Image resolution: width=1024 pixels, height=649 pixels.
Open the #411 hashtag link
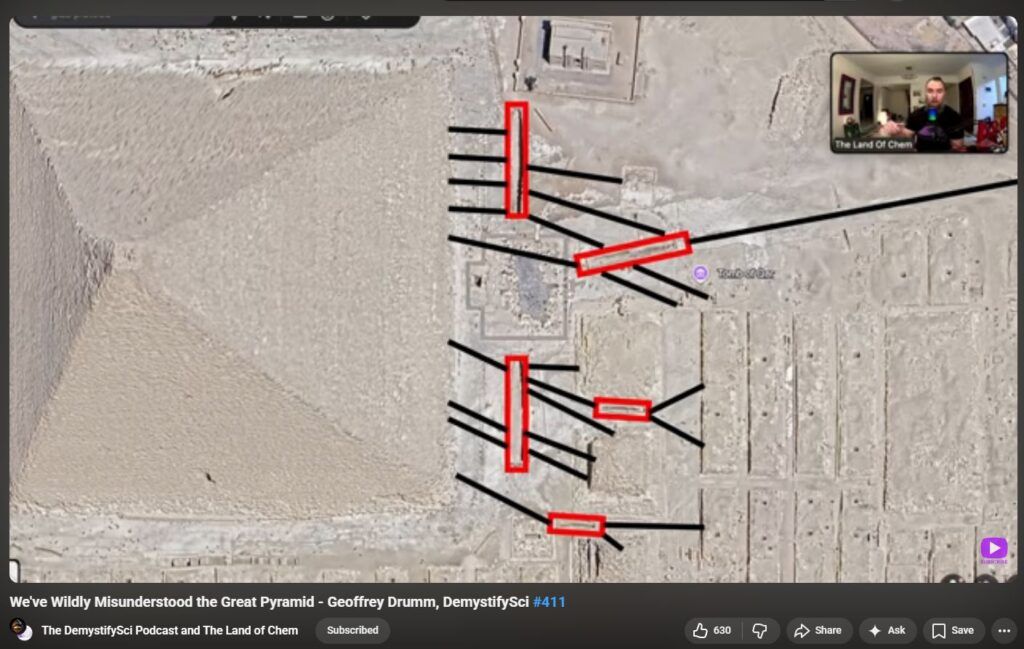pyautogui.click(x=549, y=602)
